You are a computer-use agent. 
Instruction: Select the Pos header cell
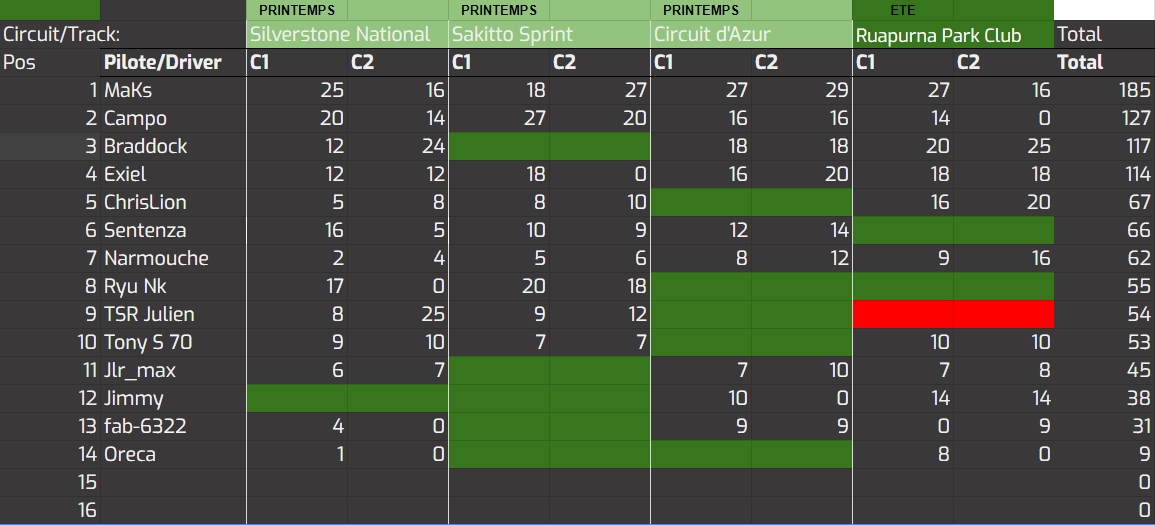20,62
